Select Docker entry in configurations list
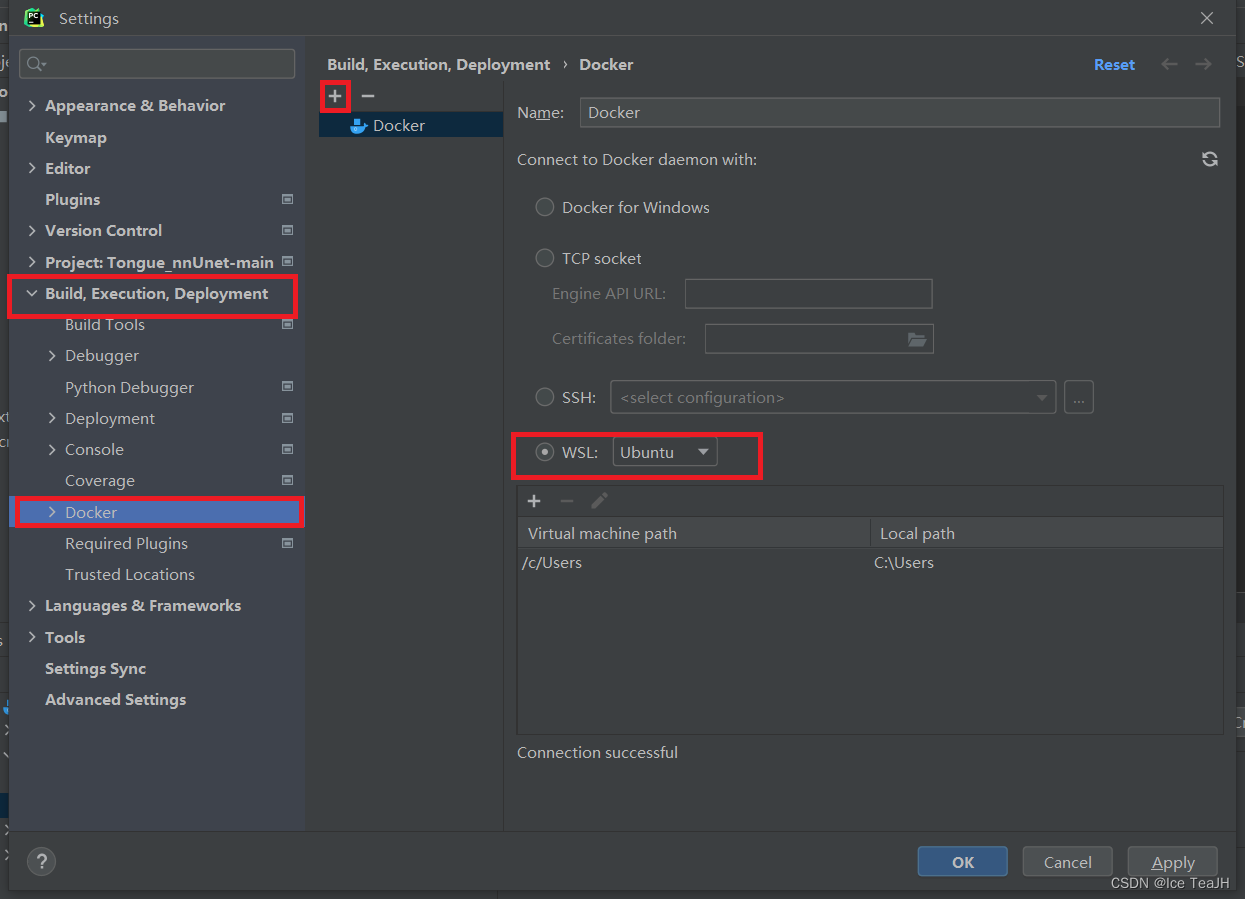The height and width of the screenshot is (899, 1245). coord(411,125)
